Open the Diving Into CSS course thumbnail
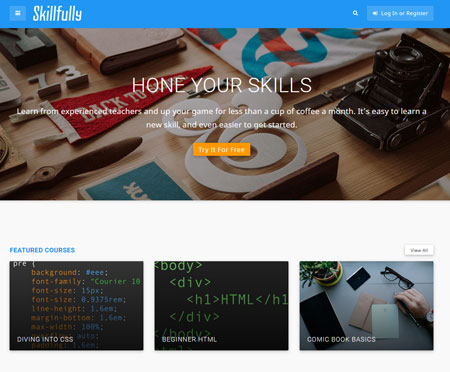 pos(76,306)
